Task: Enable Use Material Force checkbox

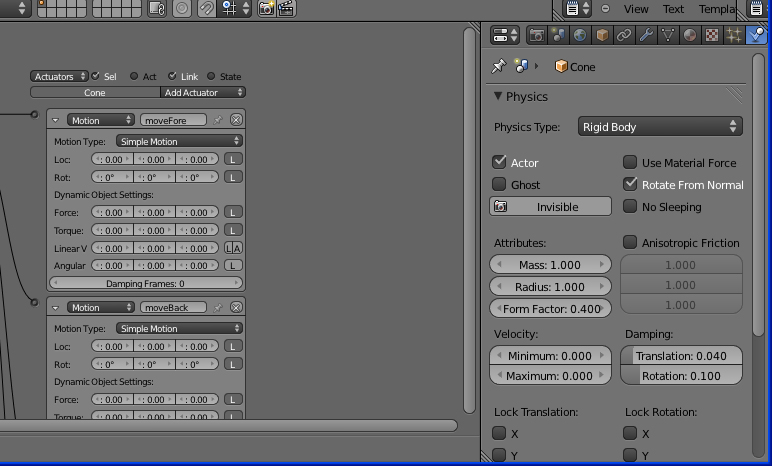Action: [x=630, y=162]
